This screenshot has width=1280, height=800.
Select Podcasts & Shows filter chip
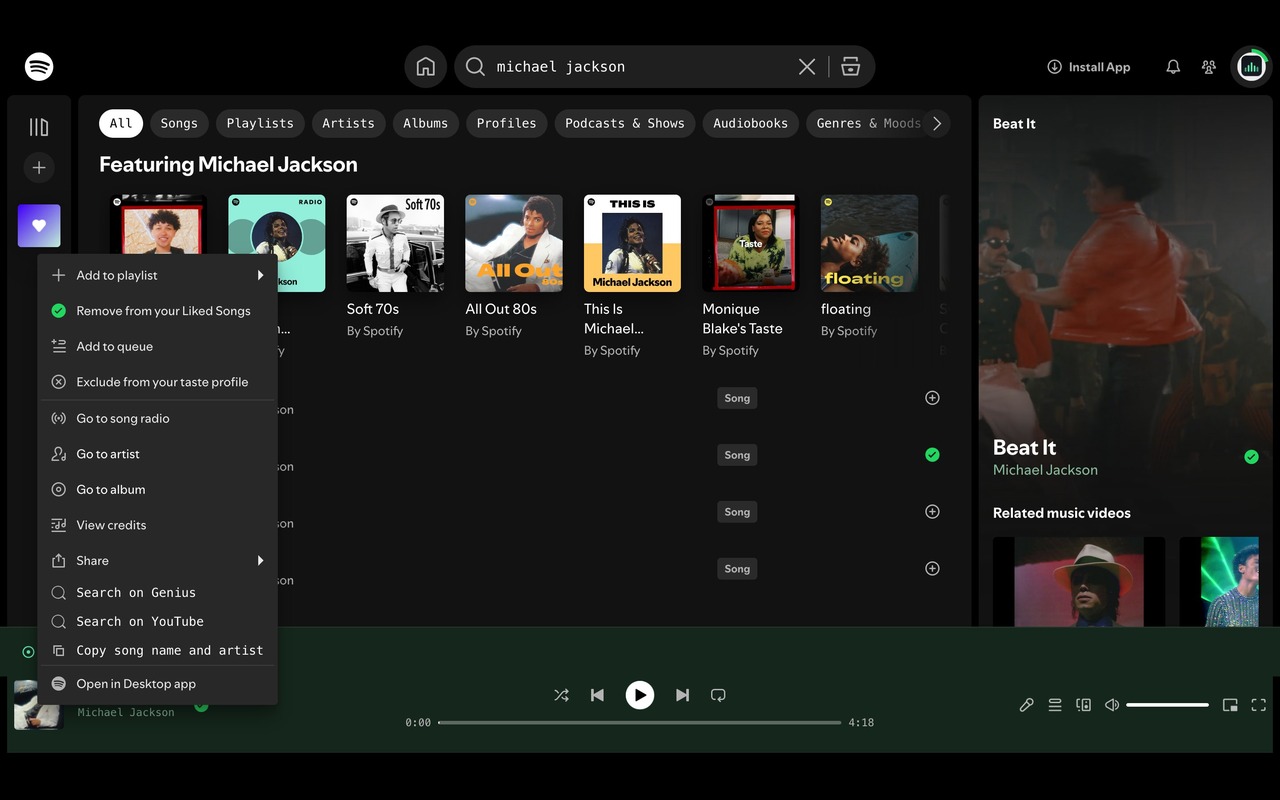pos(625,123)
